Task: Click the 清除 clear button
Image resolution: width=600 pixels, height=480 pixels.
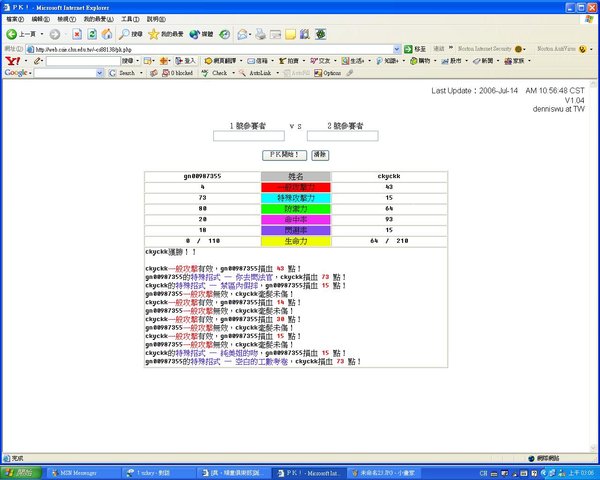Action: click(320, 155)
